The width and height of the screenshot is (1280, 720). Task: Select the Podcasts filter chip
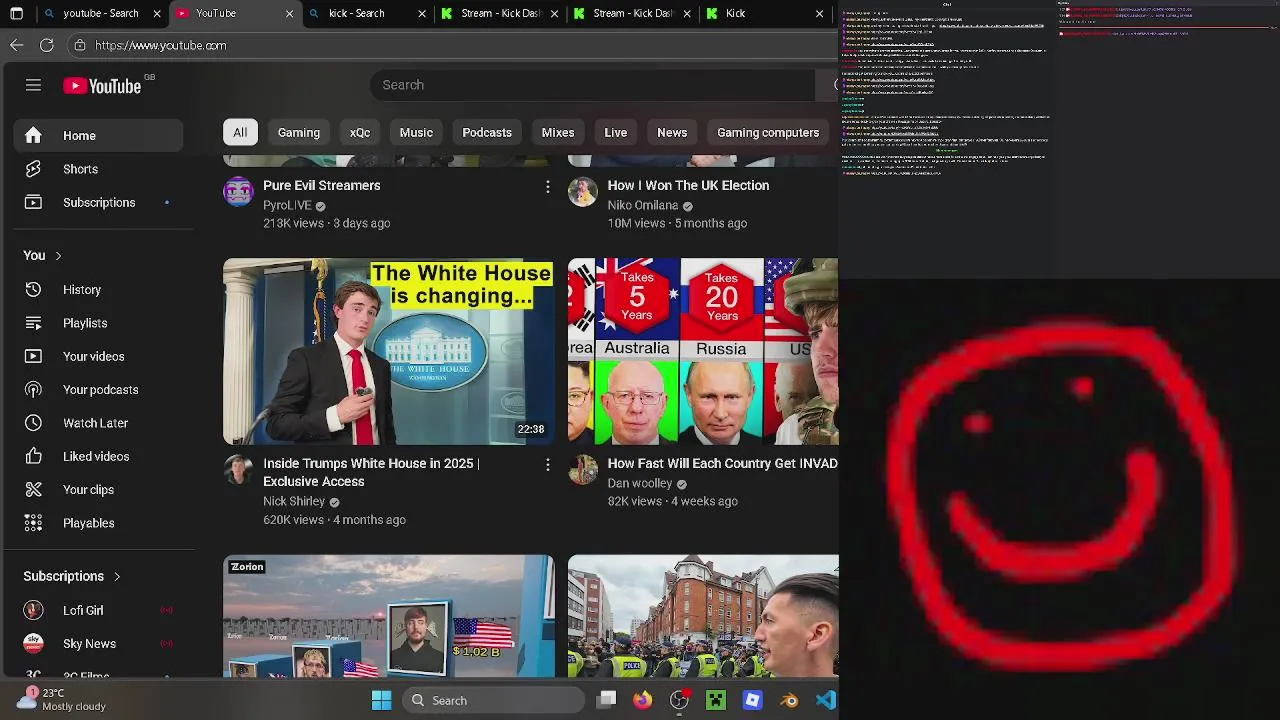coord(487,133)
